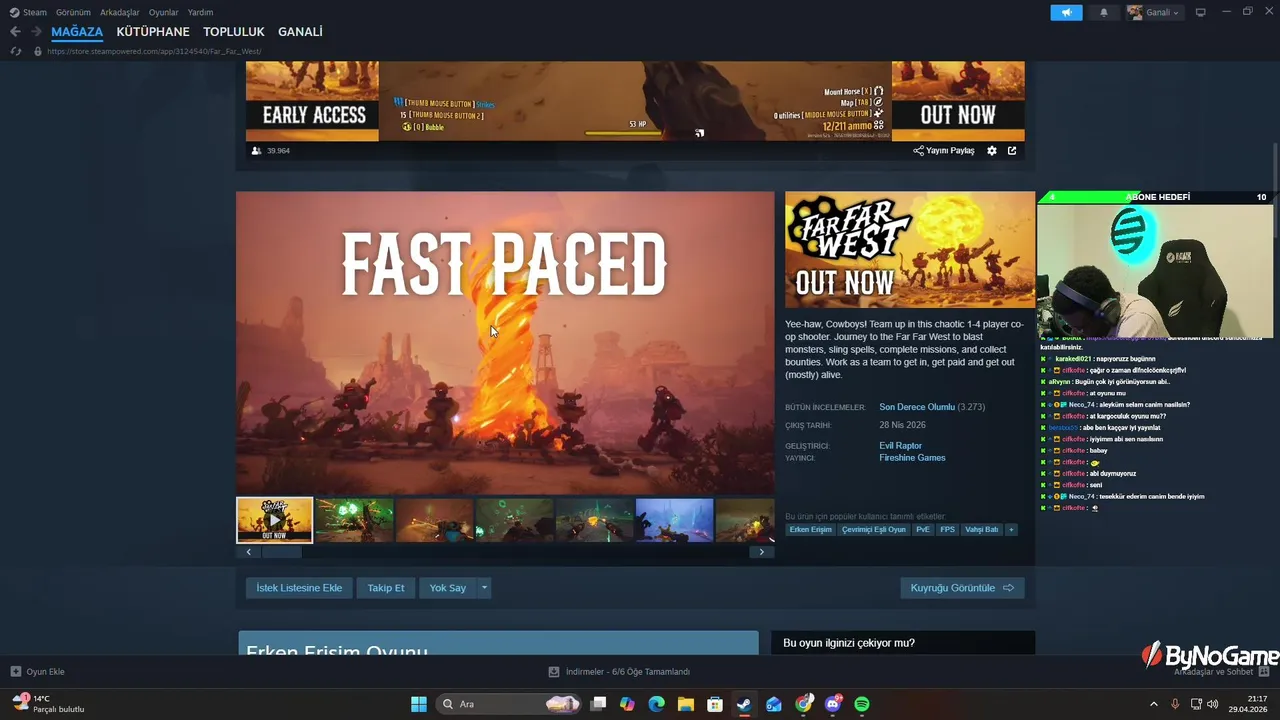The width and height of the screenshot is (1280, 720).
Task: Click Oyun Ekle at bottom left
Action: click(x=38, y=672)
